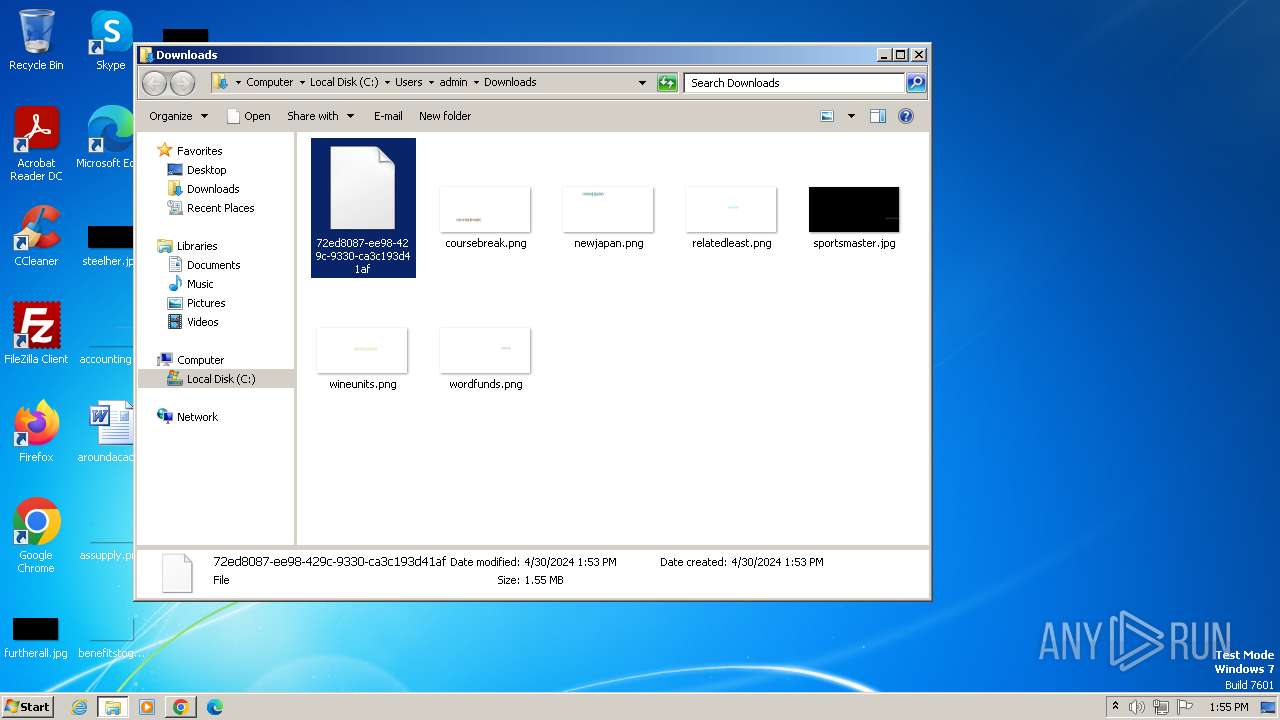The image size is (1280, 720).
Task: Open the Word document icon on desktop
Action: click(x=106, y=432)
